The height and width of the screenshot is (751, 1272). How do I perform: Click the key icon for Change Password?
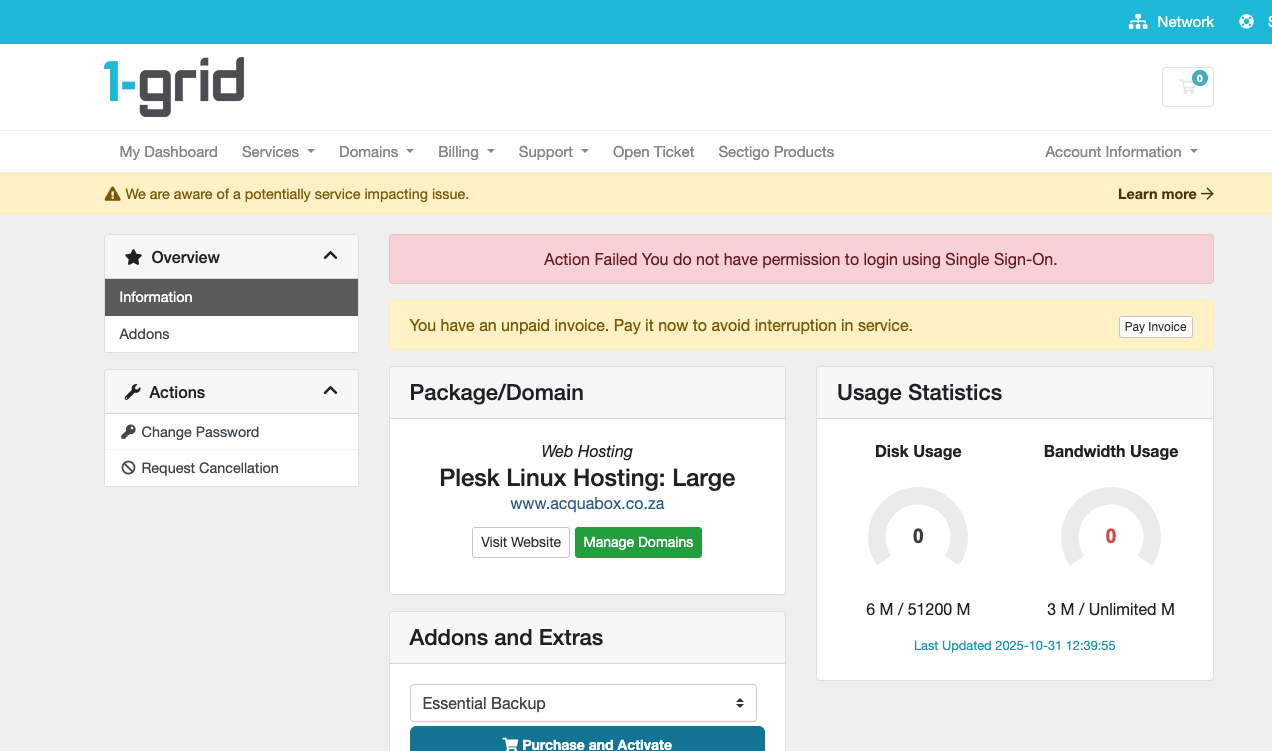click(x=128, y=432)
